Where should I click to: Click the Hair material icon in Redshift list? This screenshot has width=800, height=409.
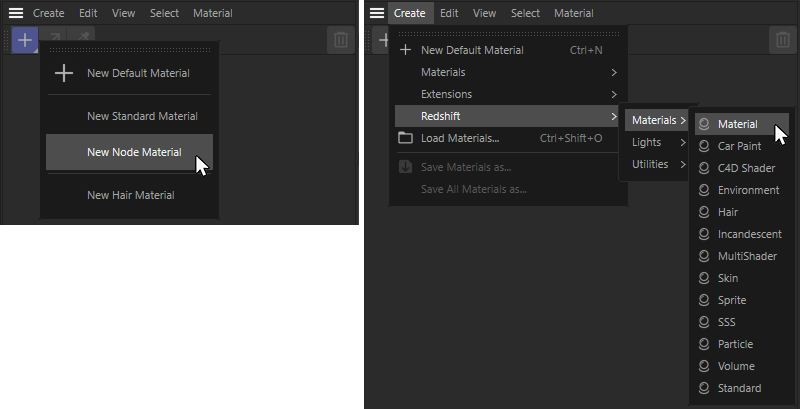[x=704, y=212]
